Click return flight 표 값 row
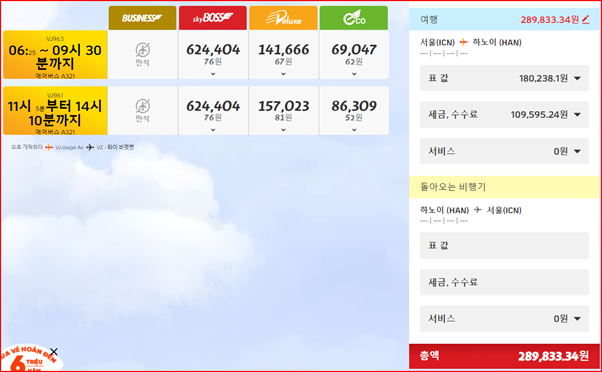The image size is (602, 372). point(504,245)
